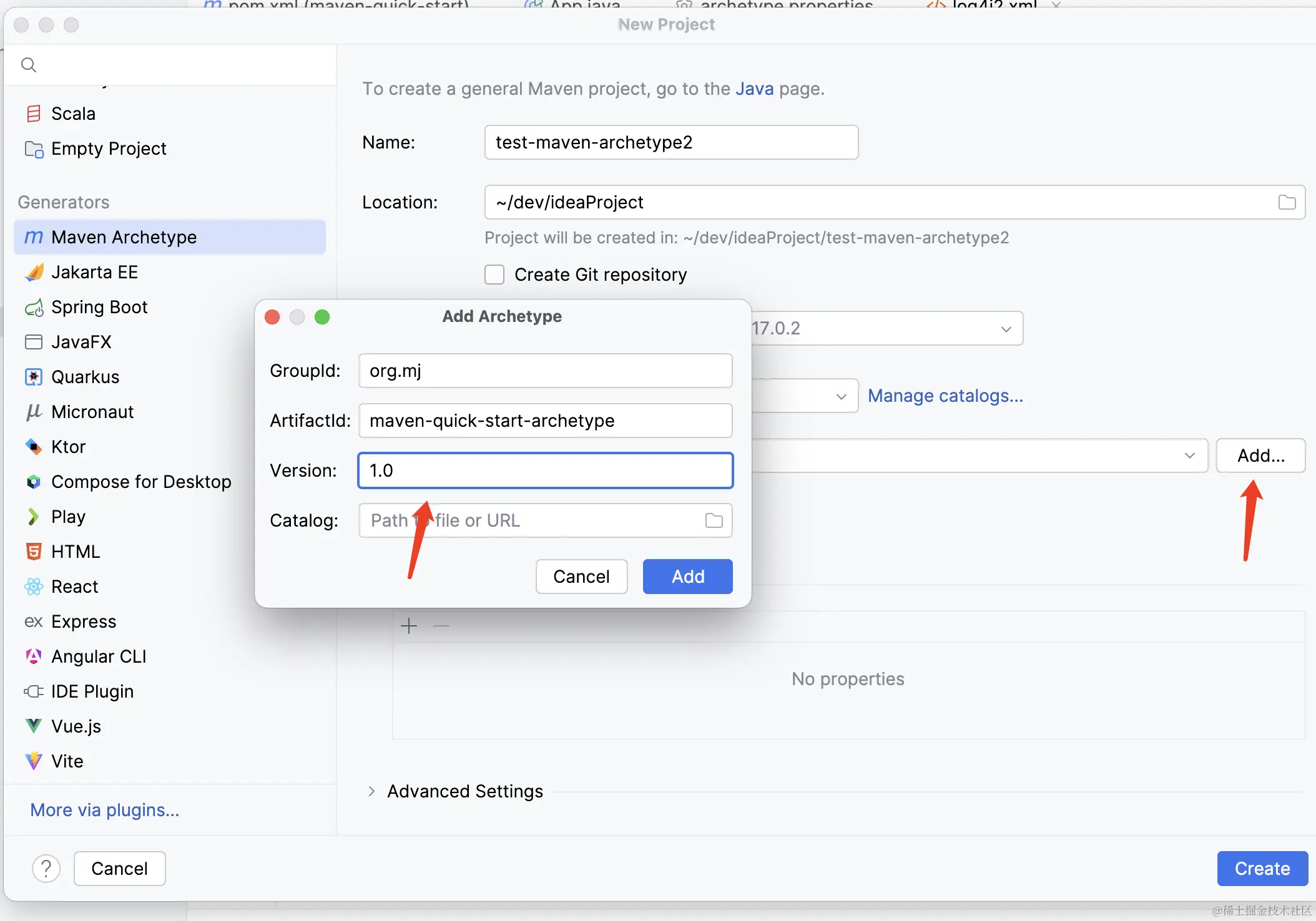This screenshot has width=1316, height=921.
Task: Click the Angular CLI icon
Action: 34,656
